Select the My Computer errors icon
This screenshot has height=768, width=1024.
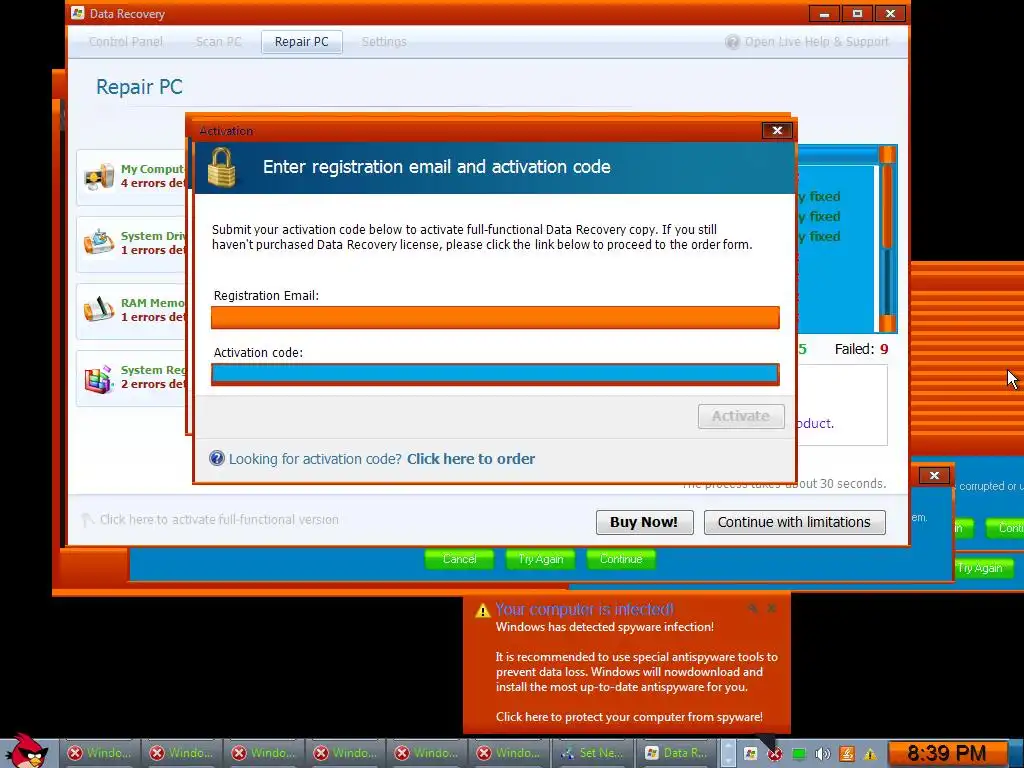click(99, 176)
